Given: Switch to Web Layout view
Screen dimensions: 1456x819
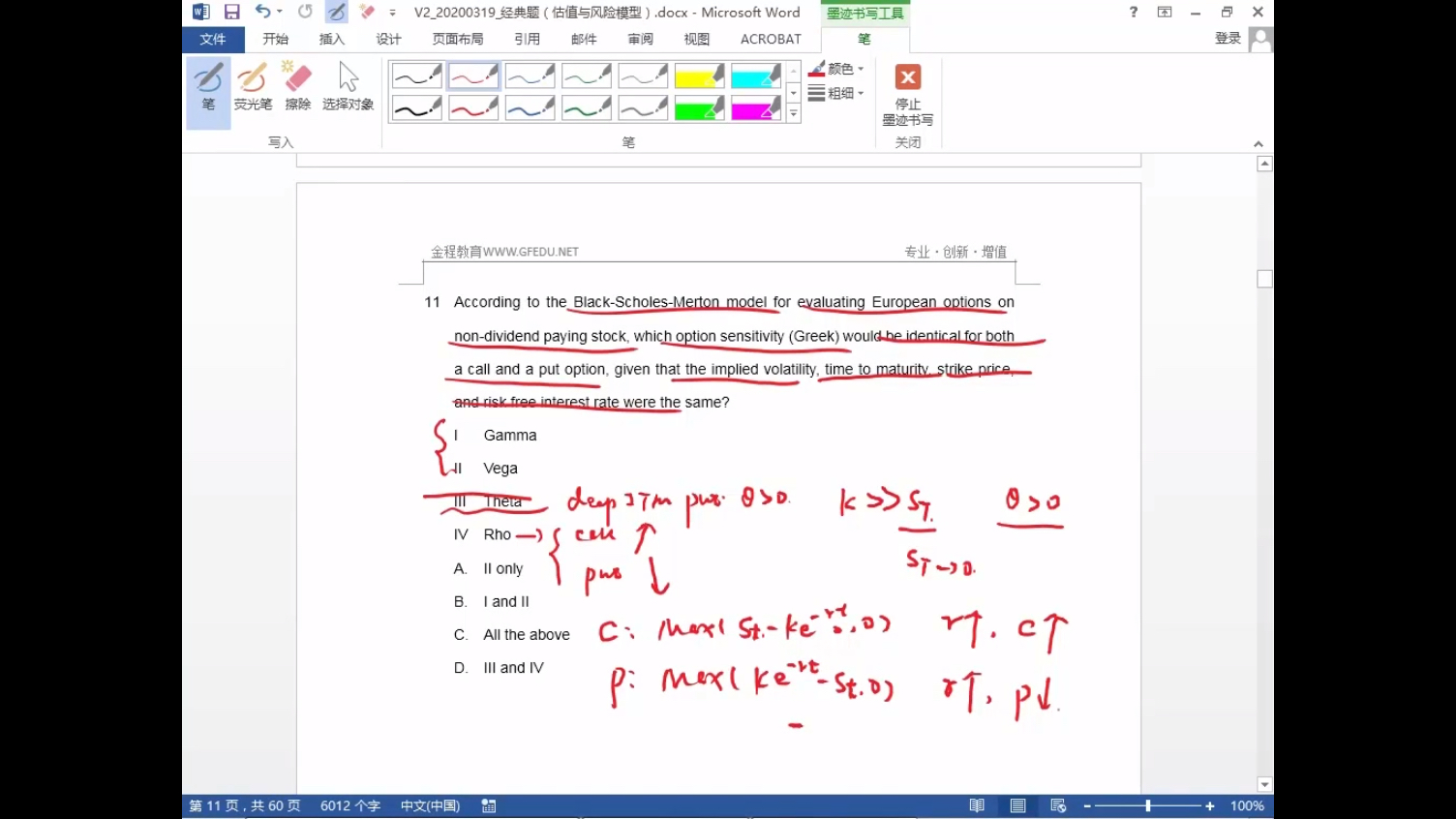Looking at the screenshot, I should [1058, 805].
